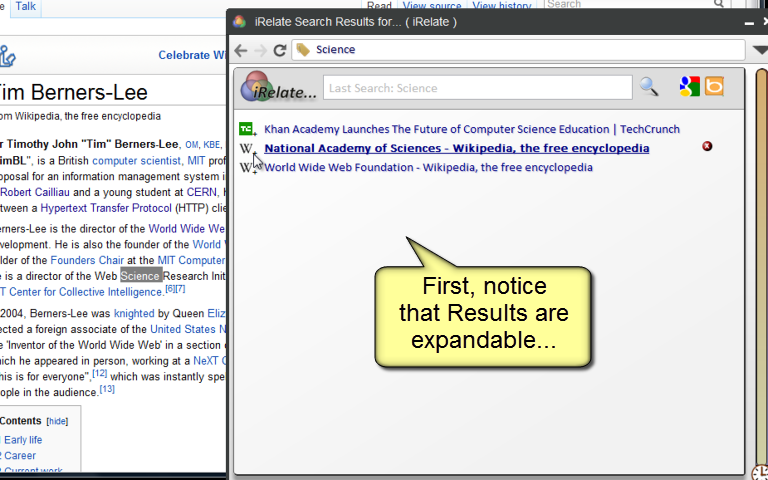
Task: Search with the Google icon
Action: click(x=690, y=87)
